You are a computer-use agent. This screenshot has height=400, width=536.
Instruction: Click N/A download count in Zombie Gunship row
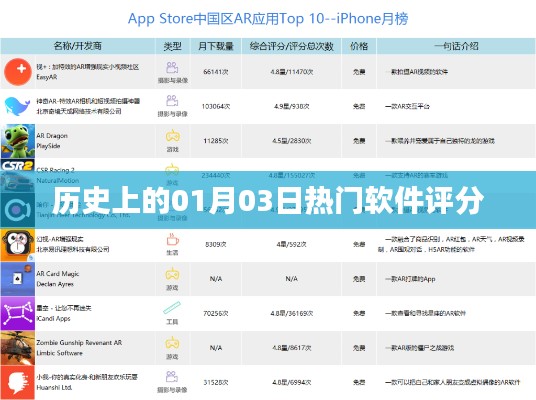pyautogui.click(x=216, y=348)
